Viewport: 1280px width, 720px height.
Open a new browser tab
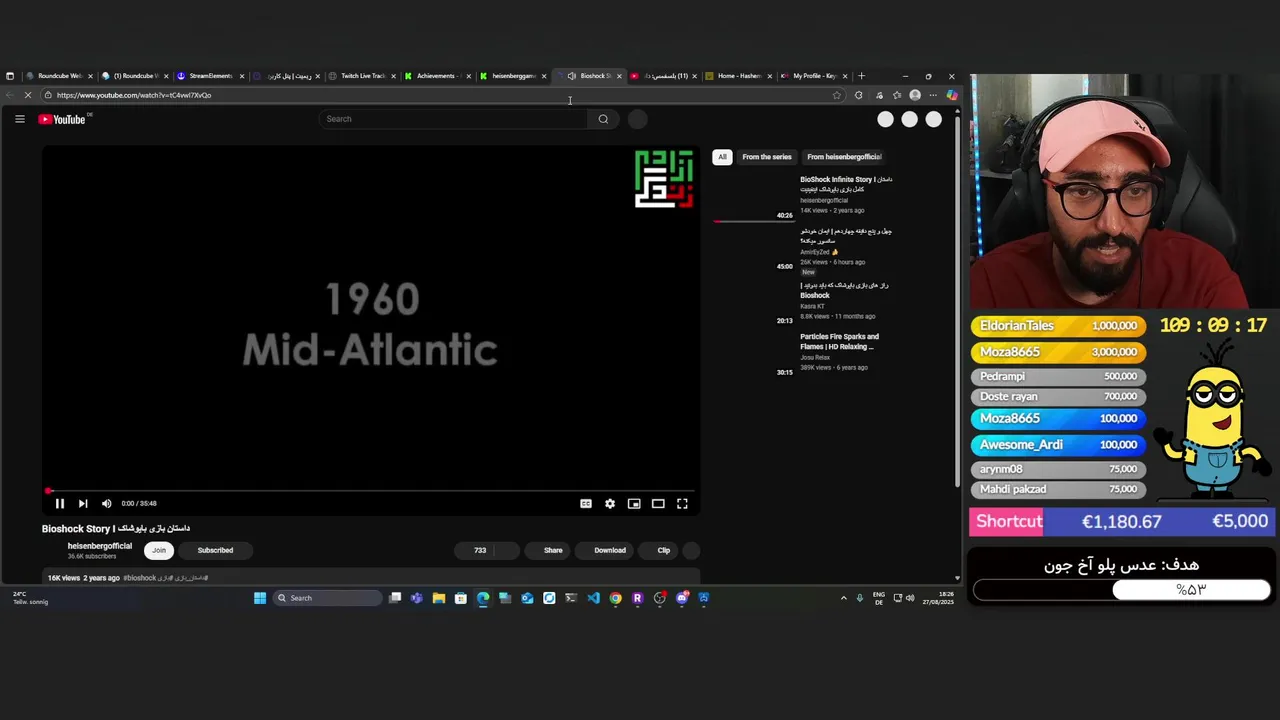(861, 76)
